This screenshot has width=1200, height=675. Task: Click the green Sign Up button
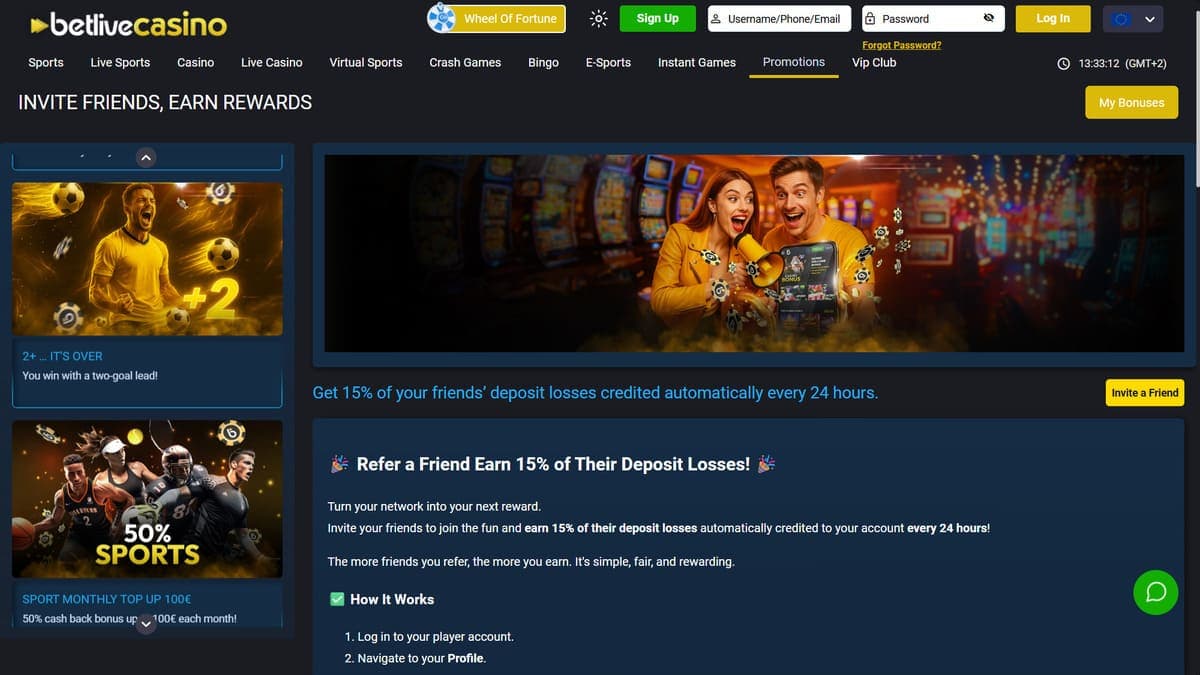pyautogui.click(x=657, y=18)
